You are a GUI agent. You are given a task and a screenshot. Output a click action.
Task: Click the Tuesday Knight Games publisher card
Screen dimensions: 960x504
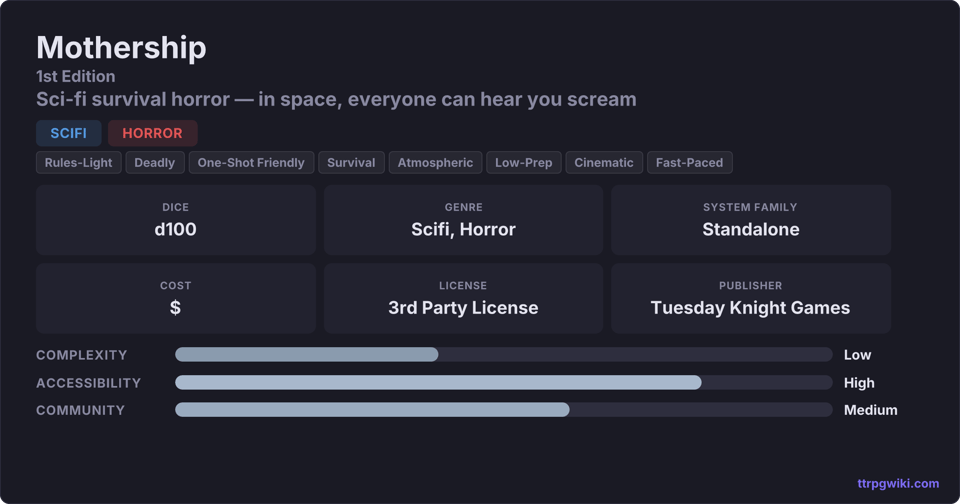[x=750, y=298]
